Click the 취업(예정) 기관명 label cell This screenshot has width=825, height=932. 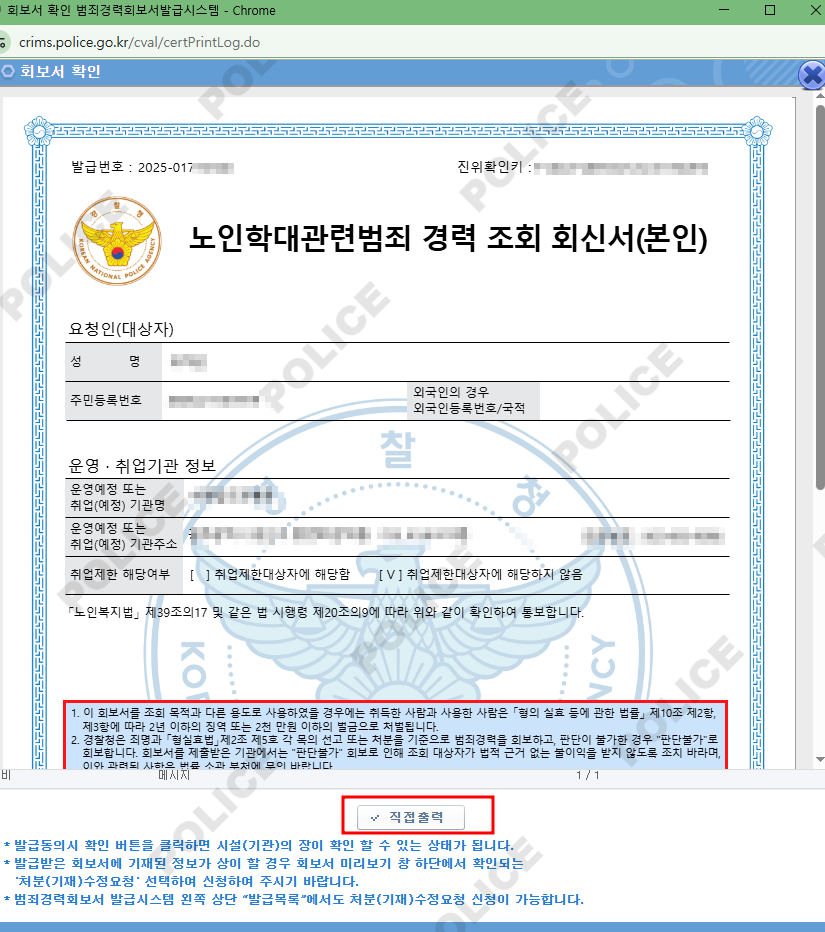point(124,498)
